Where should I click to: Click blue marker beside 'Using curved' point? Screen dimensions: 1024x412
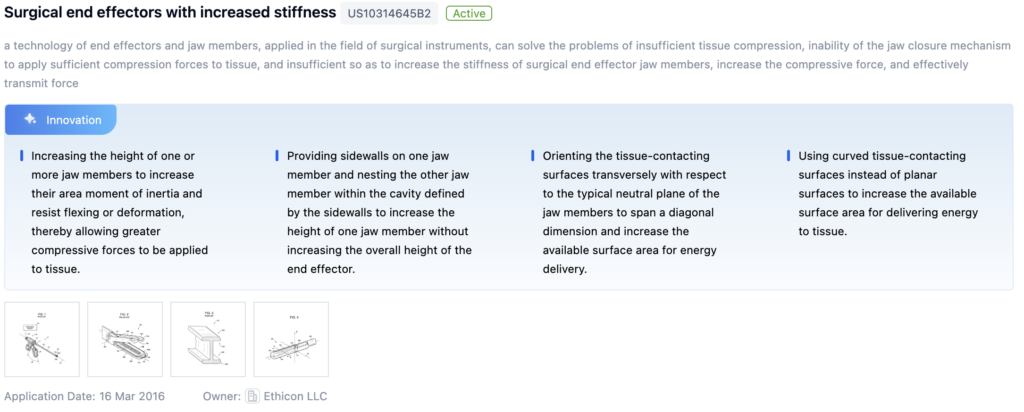pos(789,157)
